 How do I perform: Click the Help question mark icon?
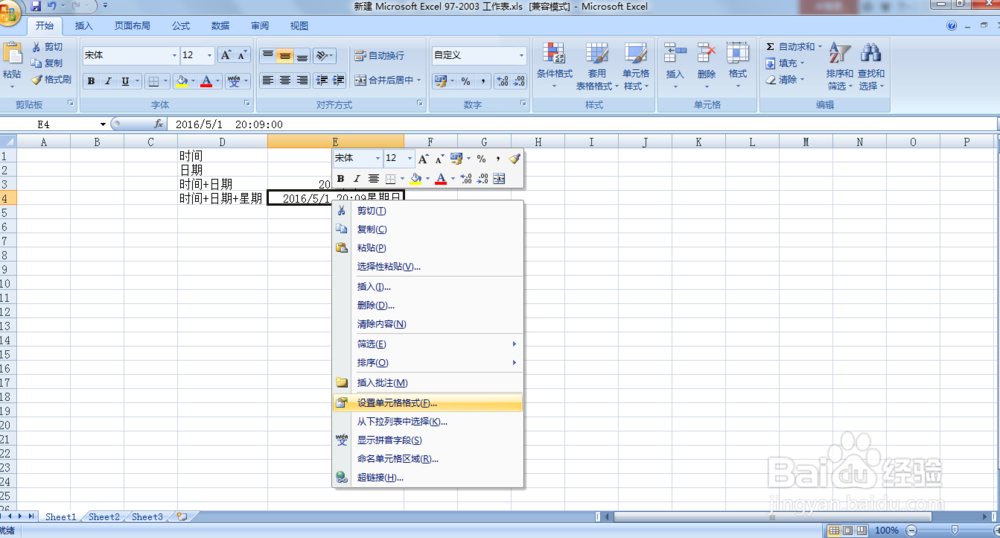pos(952,25)
